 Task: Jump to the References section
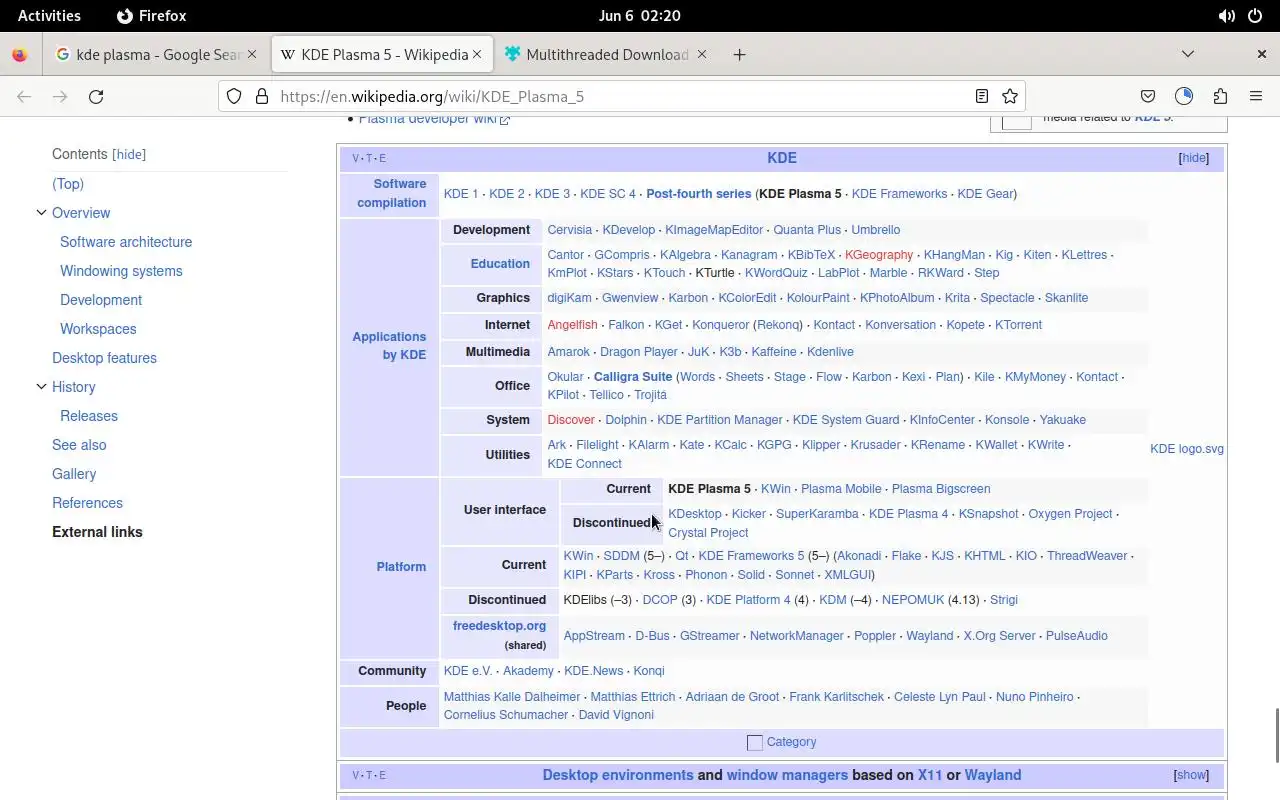[87, 503]
